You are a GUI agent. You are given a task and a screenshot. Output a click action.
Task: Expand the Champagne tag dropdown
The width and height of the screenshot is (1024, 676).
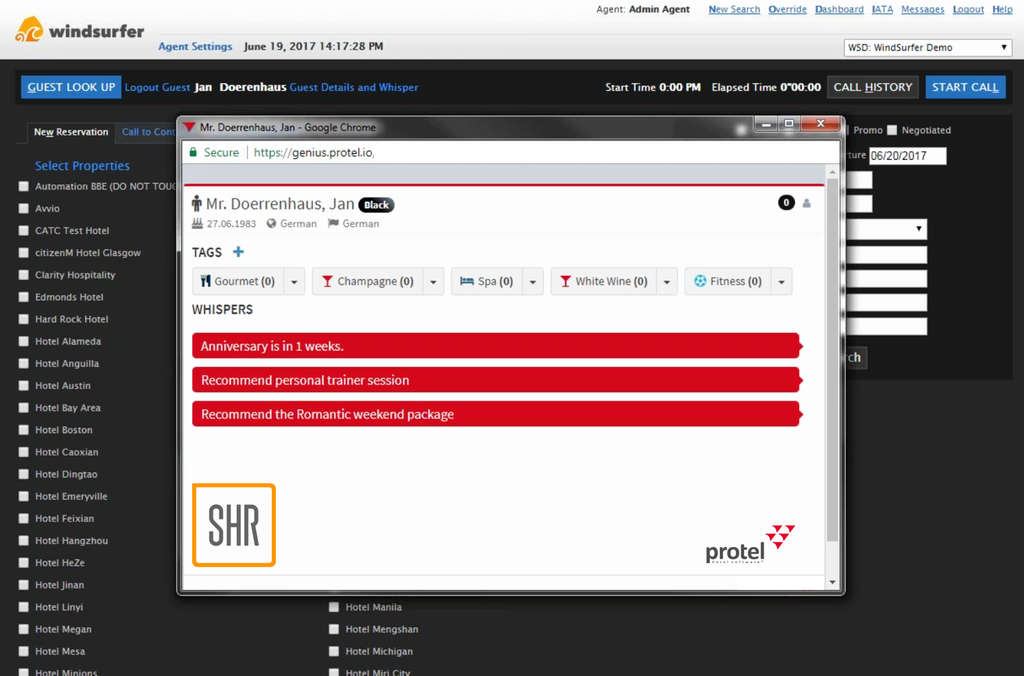tap(434, 281)
